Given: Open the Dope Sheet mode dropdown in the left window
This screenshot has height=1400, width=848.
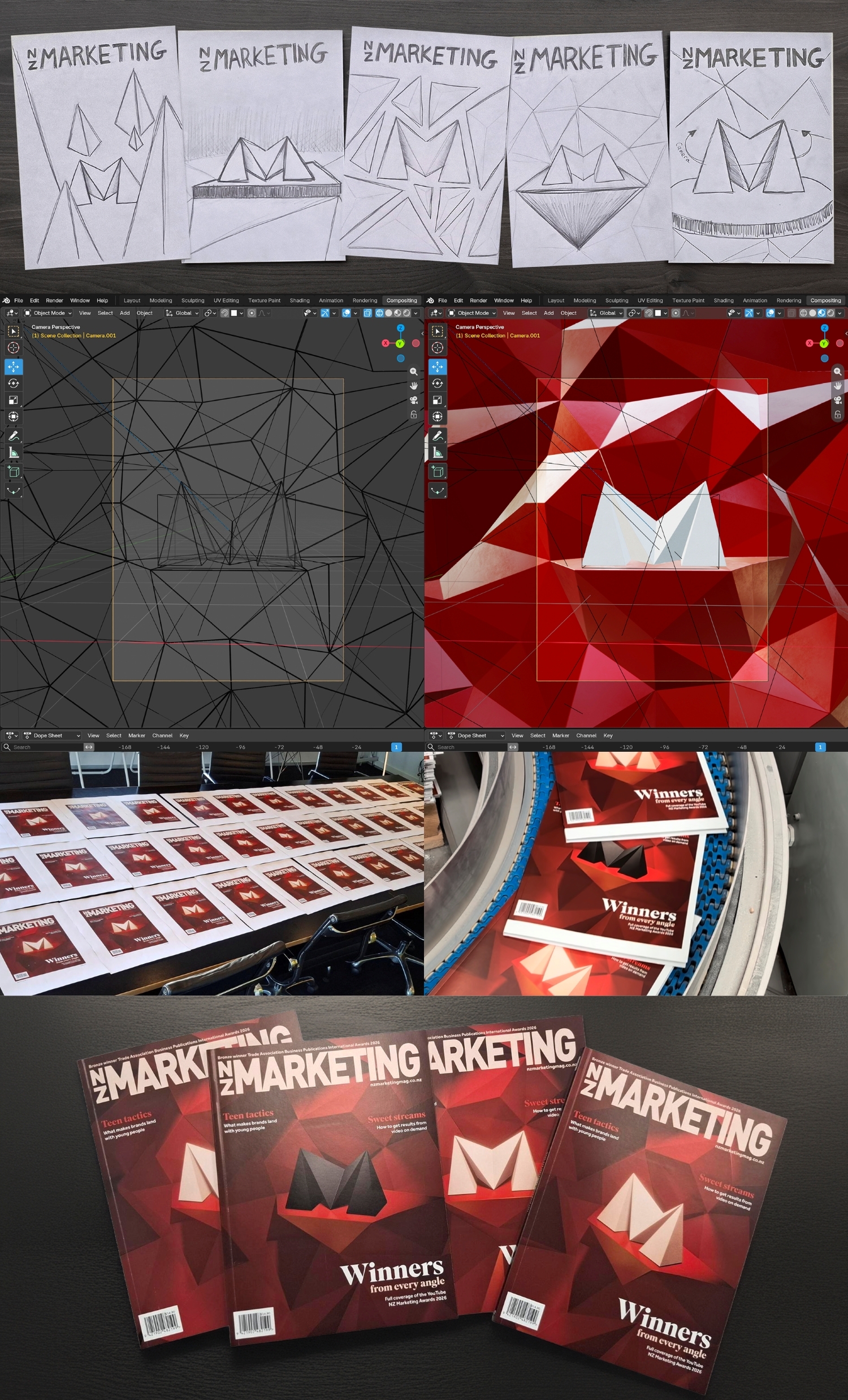Looking at the screenshot, I should point(51,735).
